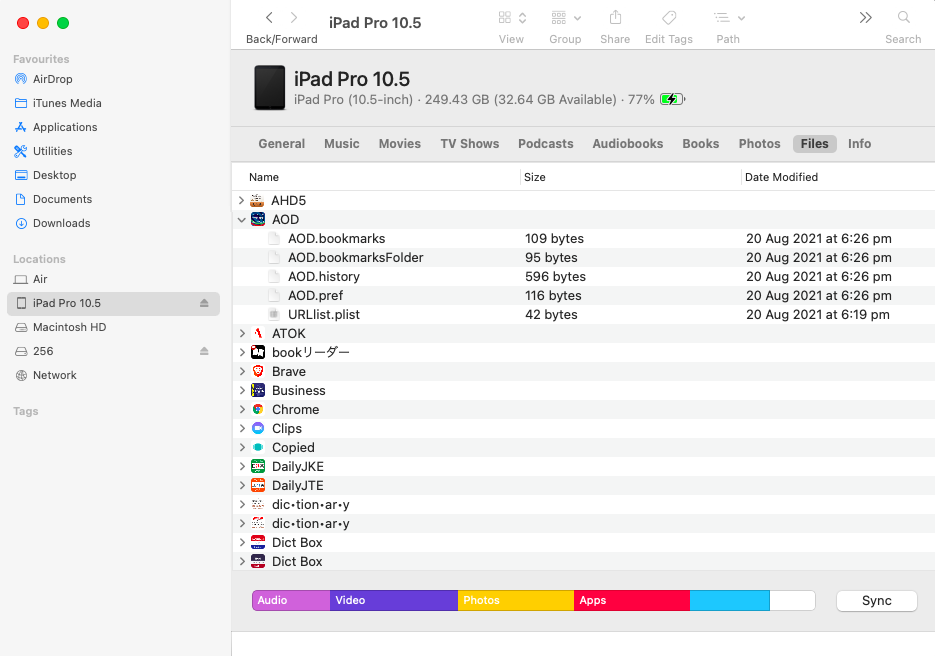Screen dimensions: 935x656
Task: Click the battery charging indicator
Action: (673, 100)
